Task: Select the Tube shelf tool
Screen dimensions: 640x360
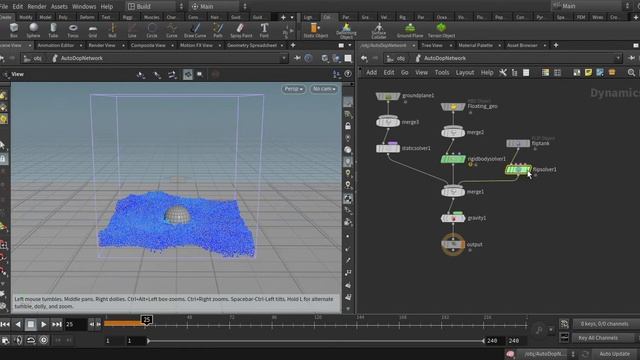Action: point(53,30)
